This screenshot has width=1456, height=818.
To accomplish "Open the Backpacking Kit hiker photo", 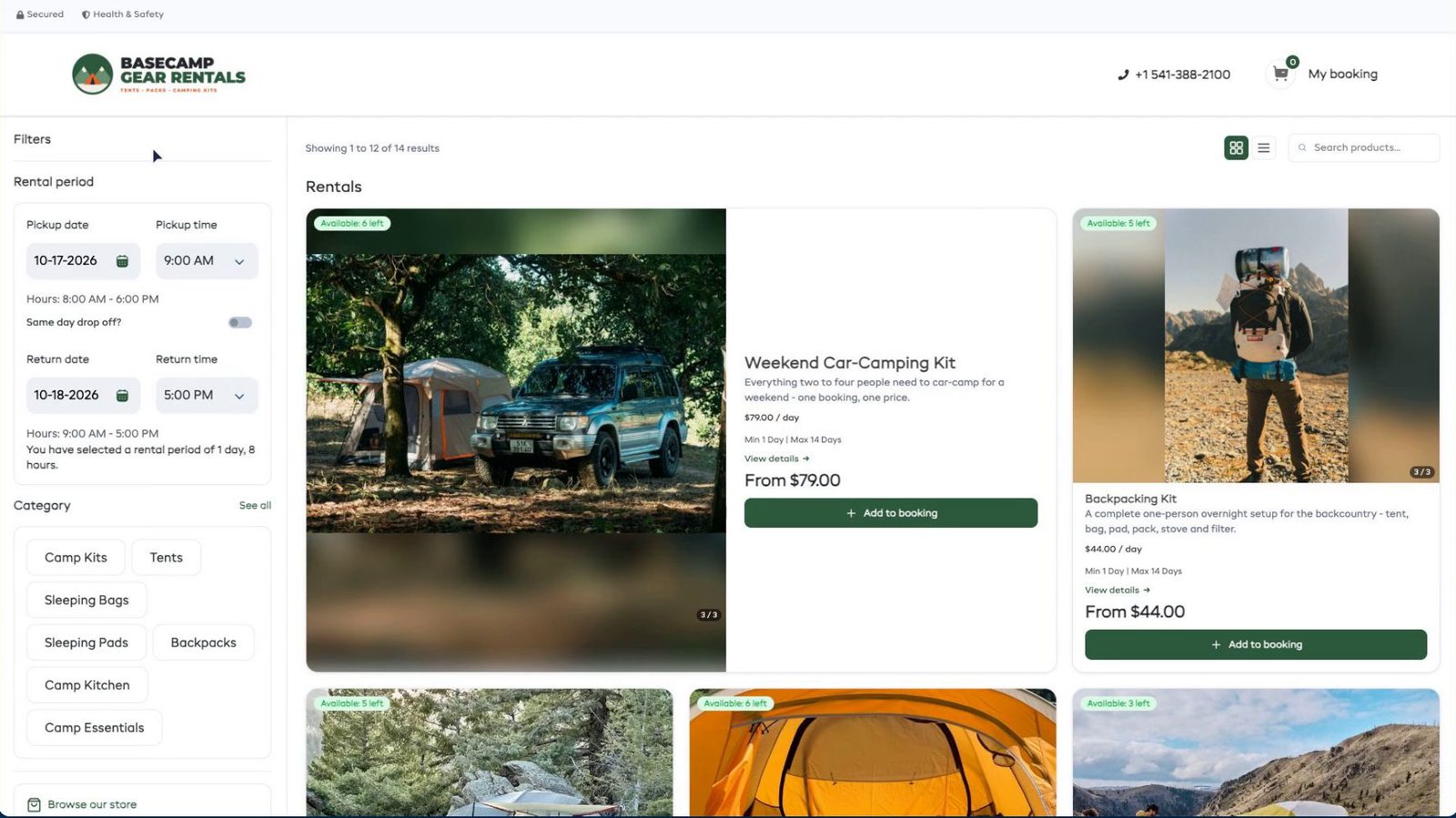I will pyautogui.click(x=1256, y=346).
